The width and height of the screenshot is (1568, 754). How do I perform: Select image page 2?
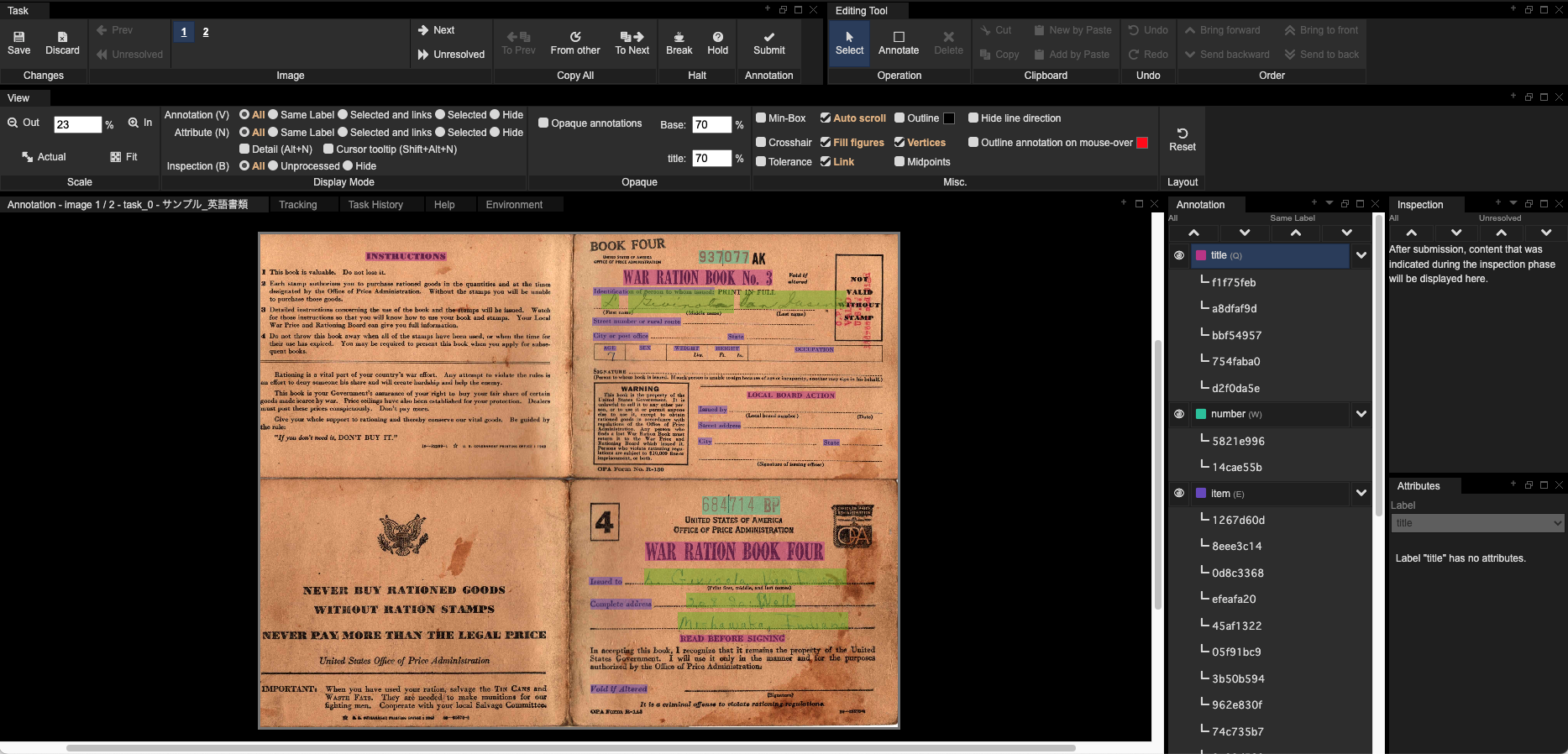206,32
